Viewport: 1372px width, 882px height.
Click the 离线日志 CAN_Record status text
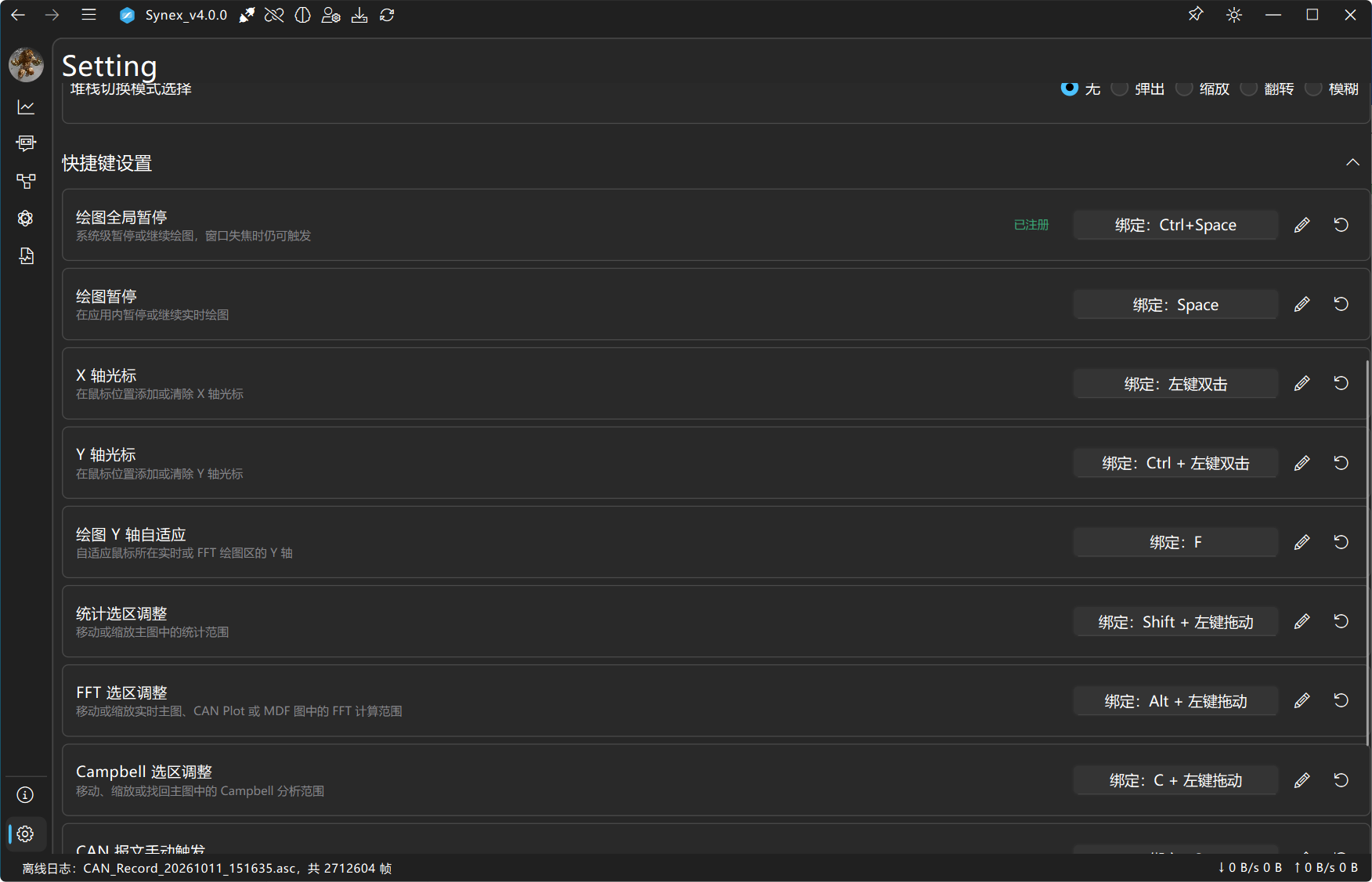(x=207, y=868)
